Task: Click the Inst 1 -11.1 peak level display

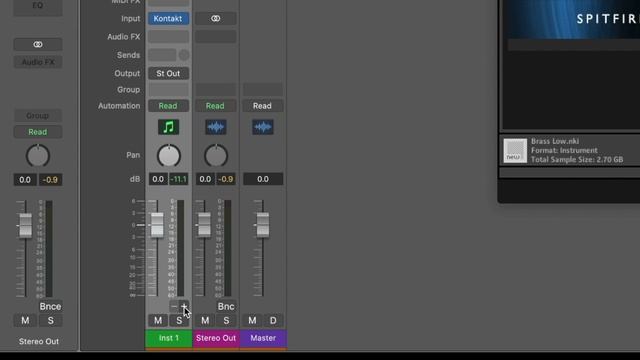Action: (x=179, y=179)
